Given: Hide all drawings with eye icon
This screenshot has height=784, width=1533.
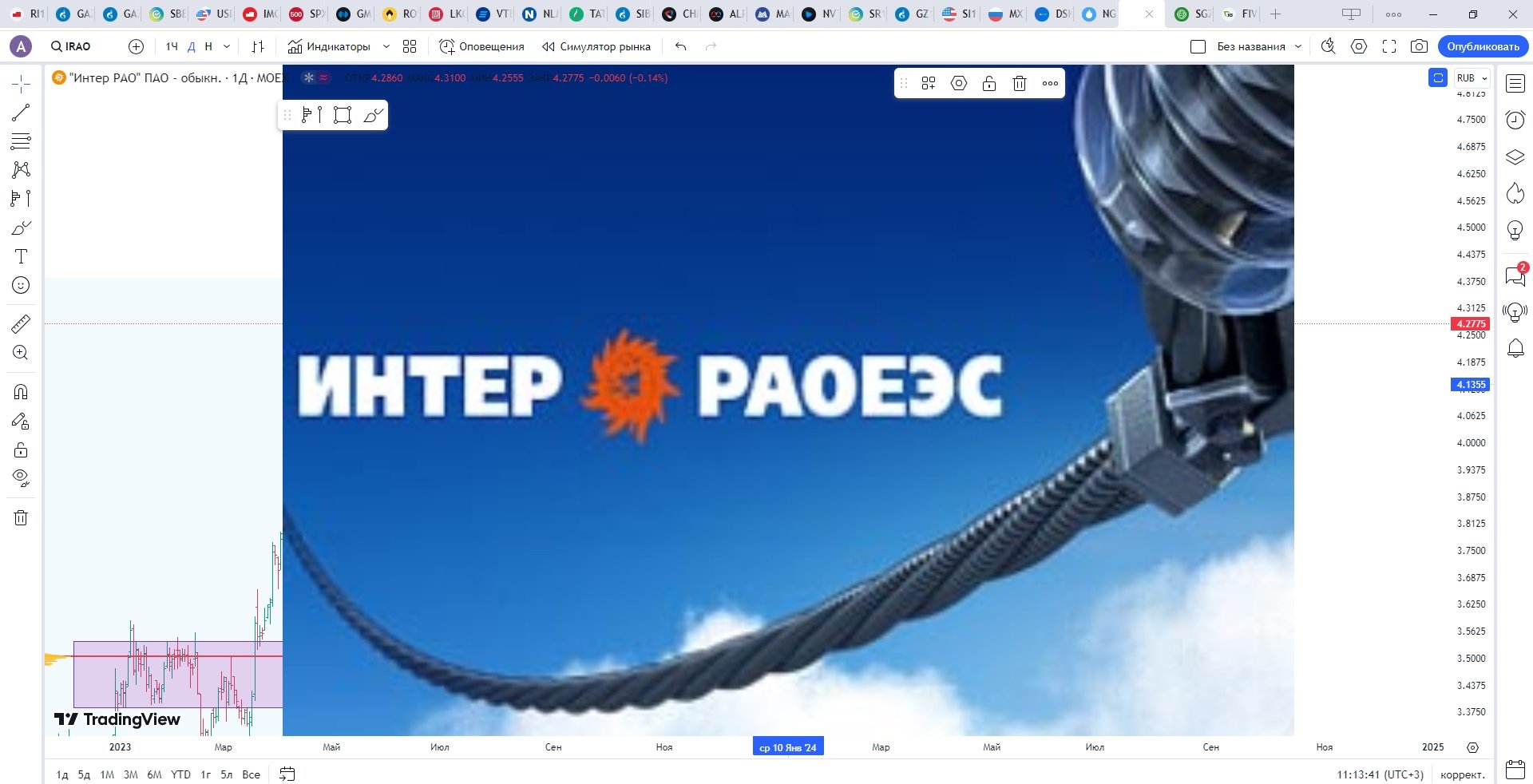Looking at the screenshot, I should point(21,478).
